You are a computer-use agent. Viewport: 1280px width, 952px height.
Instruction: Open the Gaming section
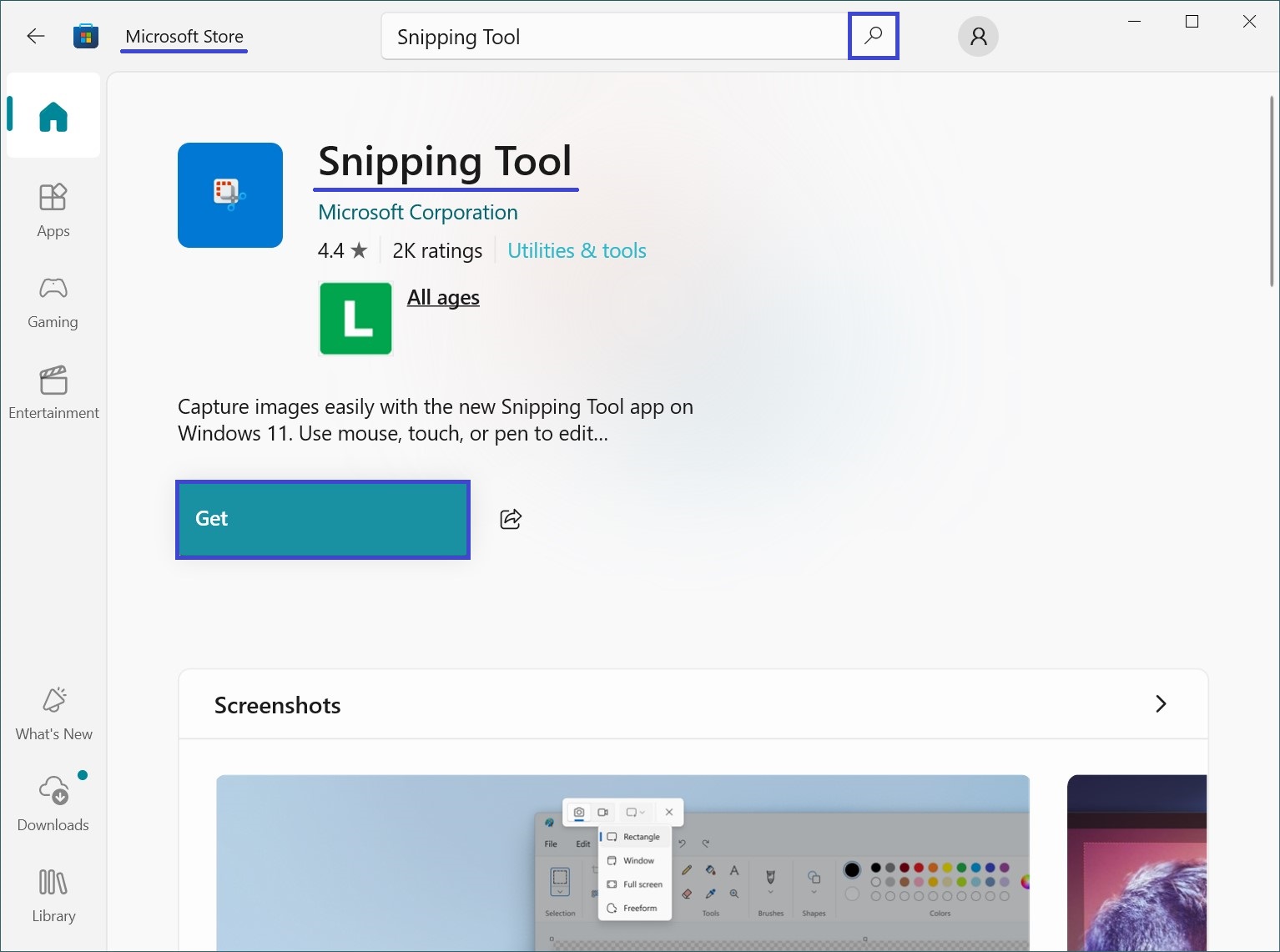tap(53, 302)
